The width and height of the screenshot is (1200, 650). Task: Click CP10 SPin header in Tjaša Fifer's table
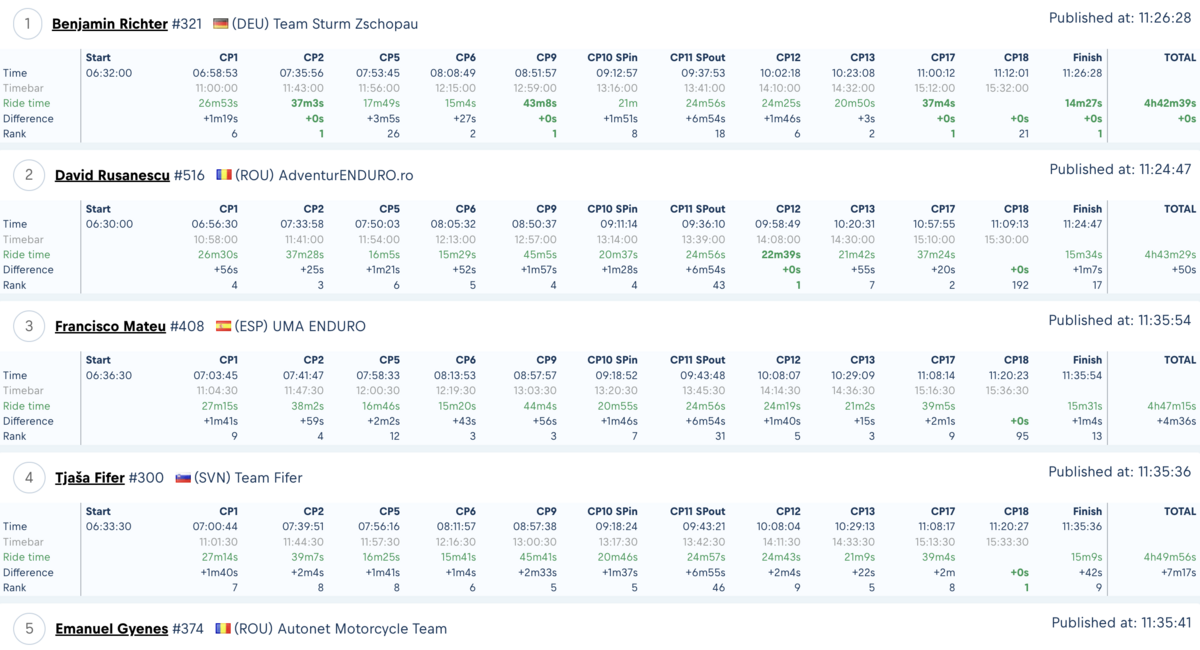tap(612, 511)
